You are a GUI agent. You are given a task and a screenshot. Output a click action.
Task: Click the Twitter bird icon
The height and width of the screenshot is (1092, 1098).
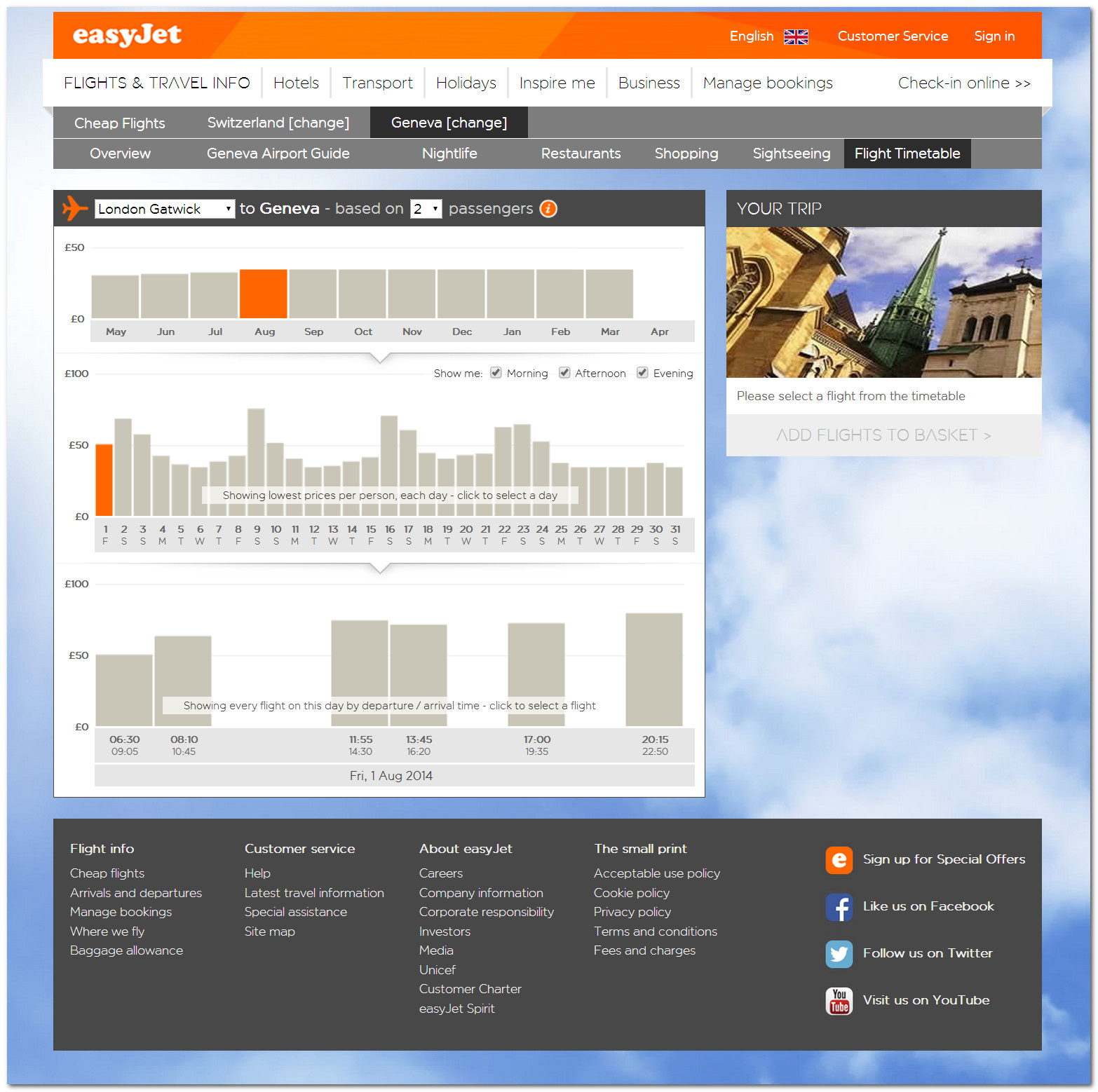[839, 954]
